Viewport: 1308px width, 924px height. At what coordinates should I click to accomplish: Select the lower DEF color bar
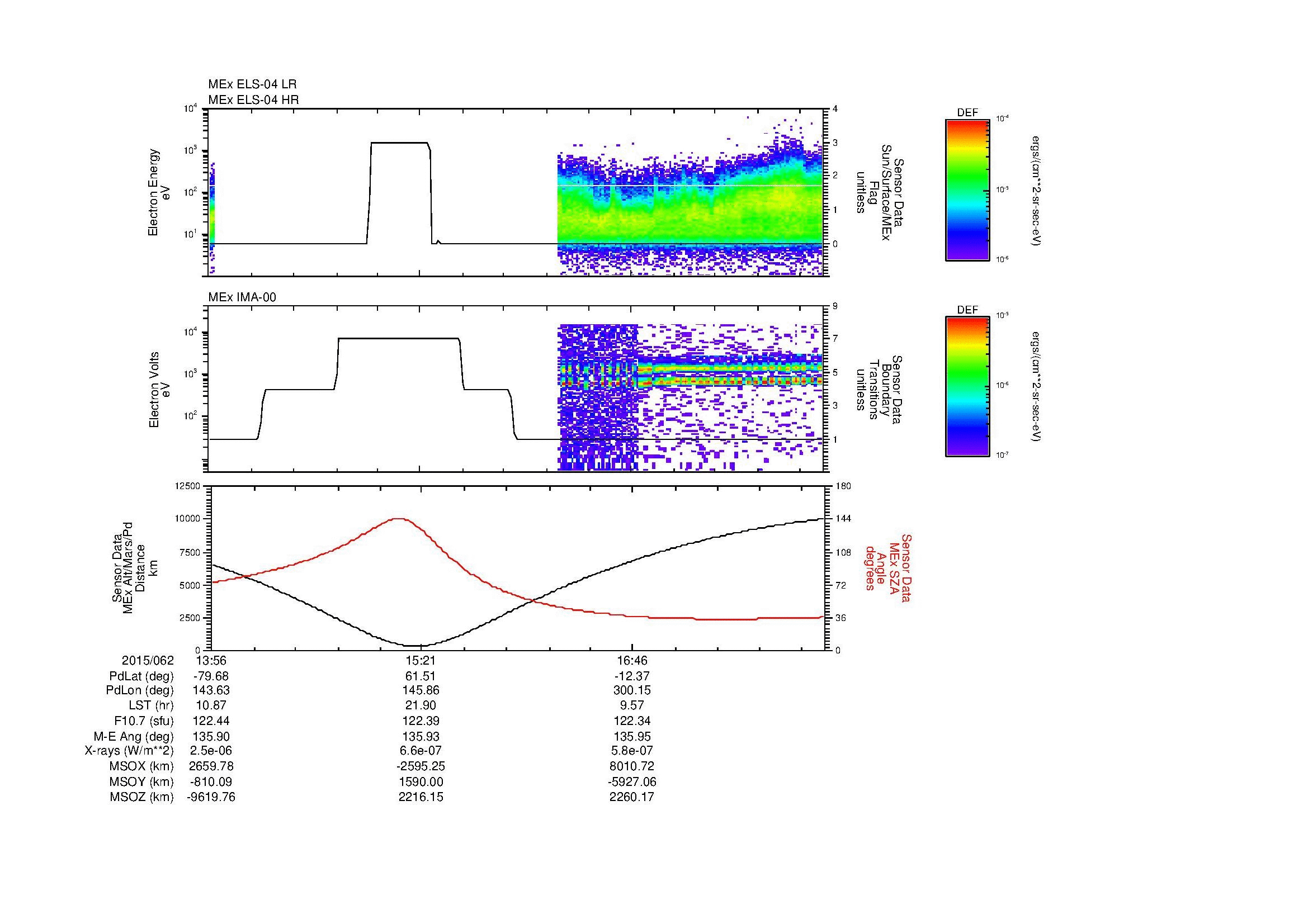[967, 387]
